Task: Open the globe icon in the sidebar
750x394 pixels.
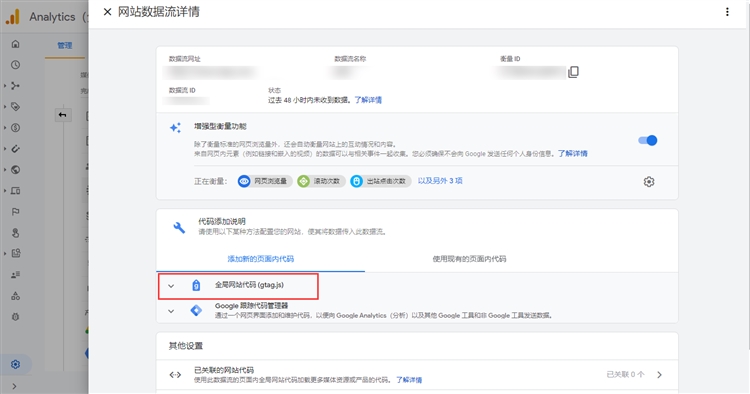Action: (x=15, y=170)
